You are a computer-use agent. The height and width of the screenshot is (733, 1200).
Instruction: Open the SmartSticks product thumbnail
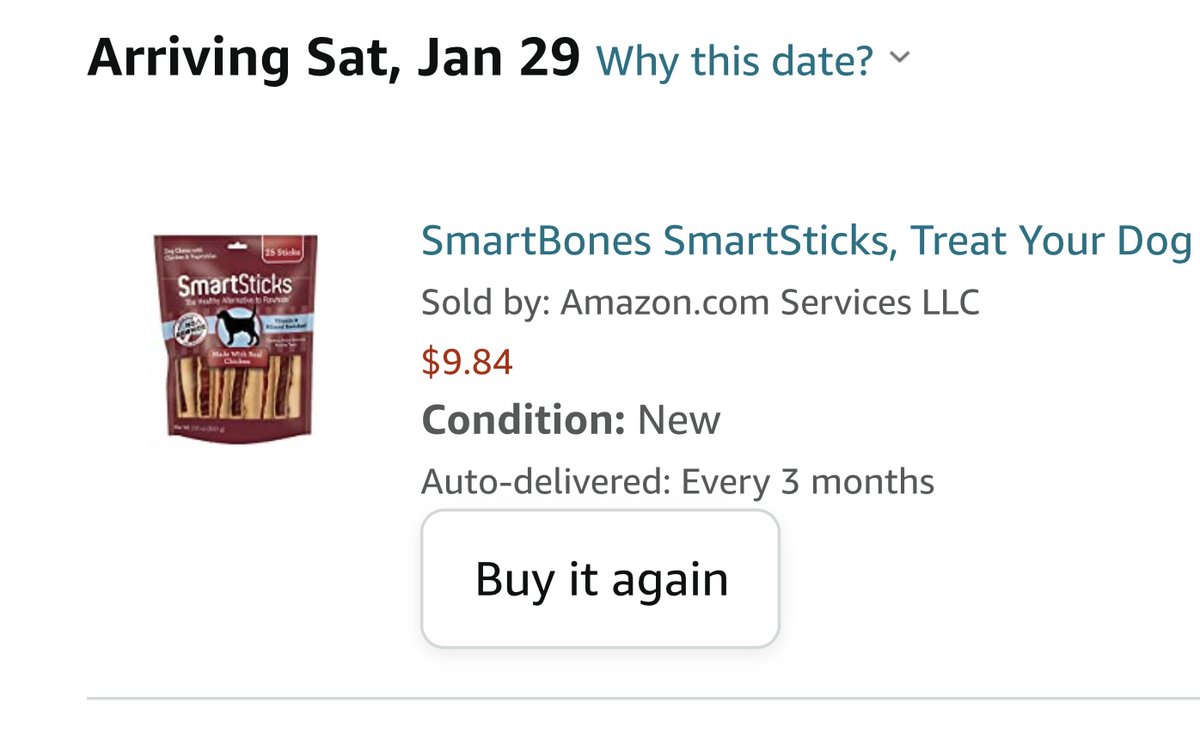pos(235,341)
